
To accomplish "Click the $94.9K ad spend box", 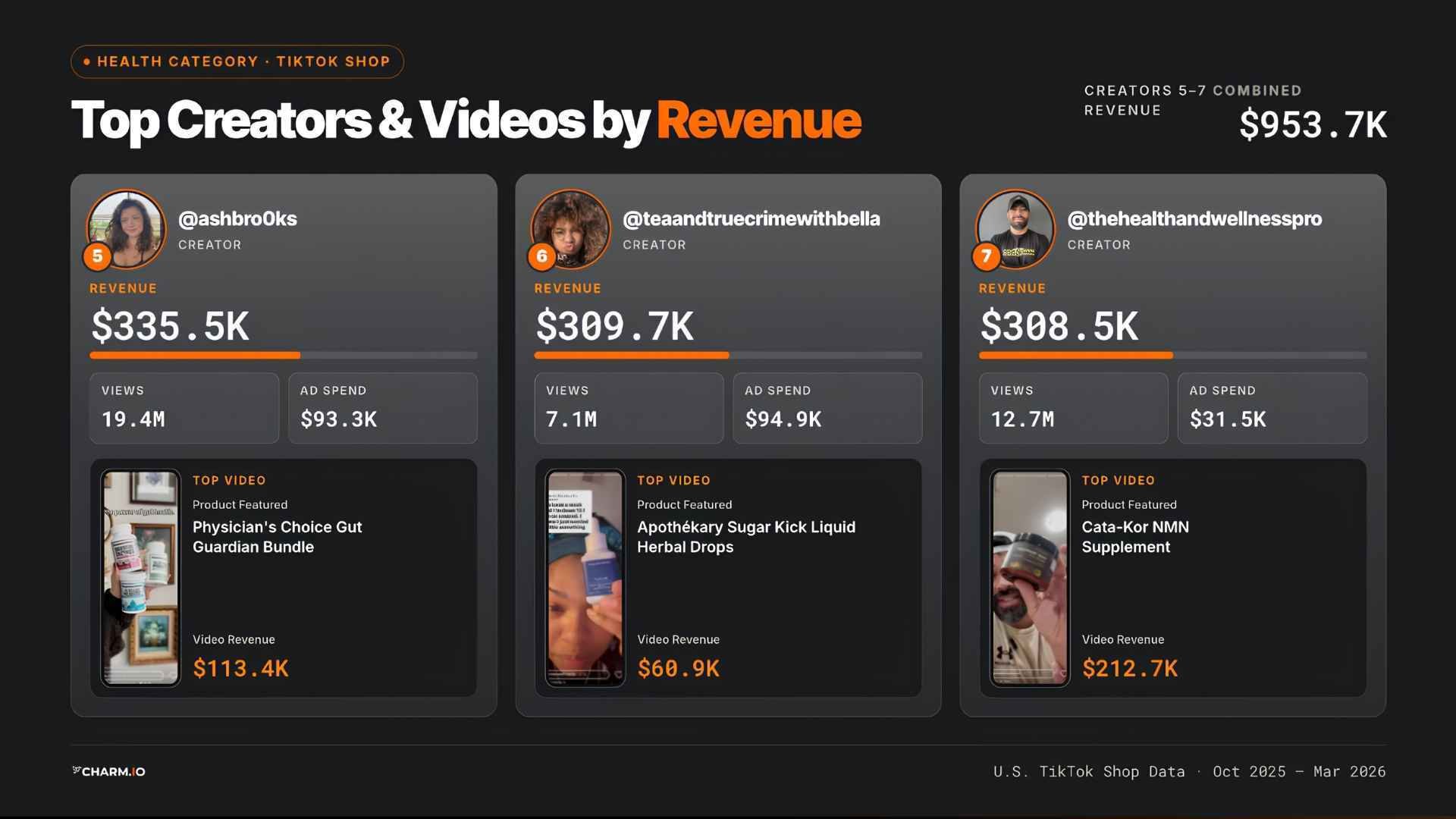I will 827,408.
